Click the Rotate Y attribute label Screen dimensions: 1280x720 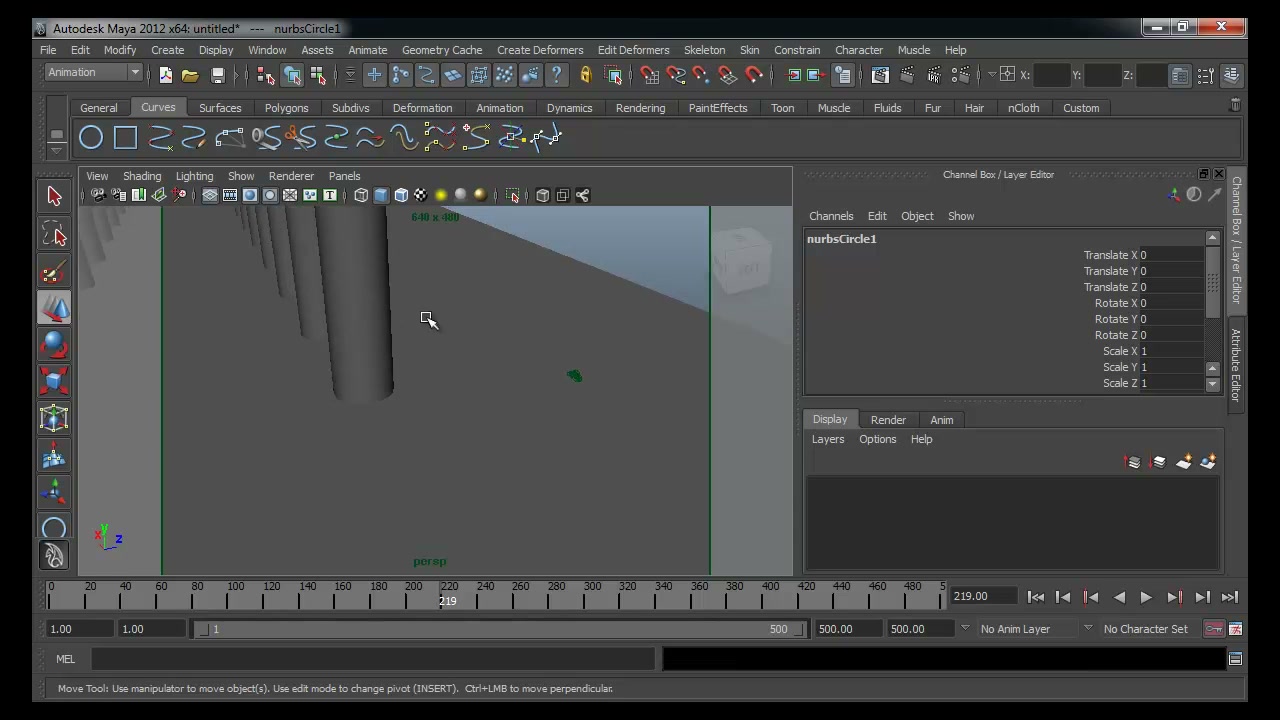(1116, 319)
